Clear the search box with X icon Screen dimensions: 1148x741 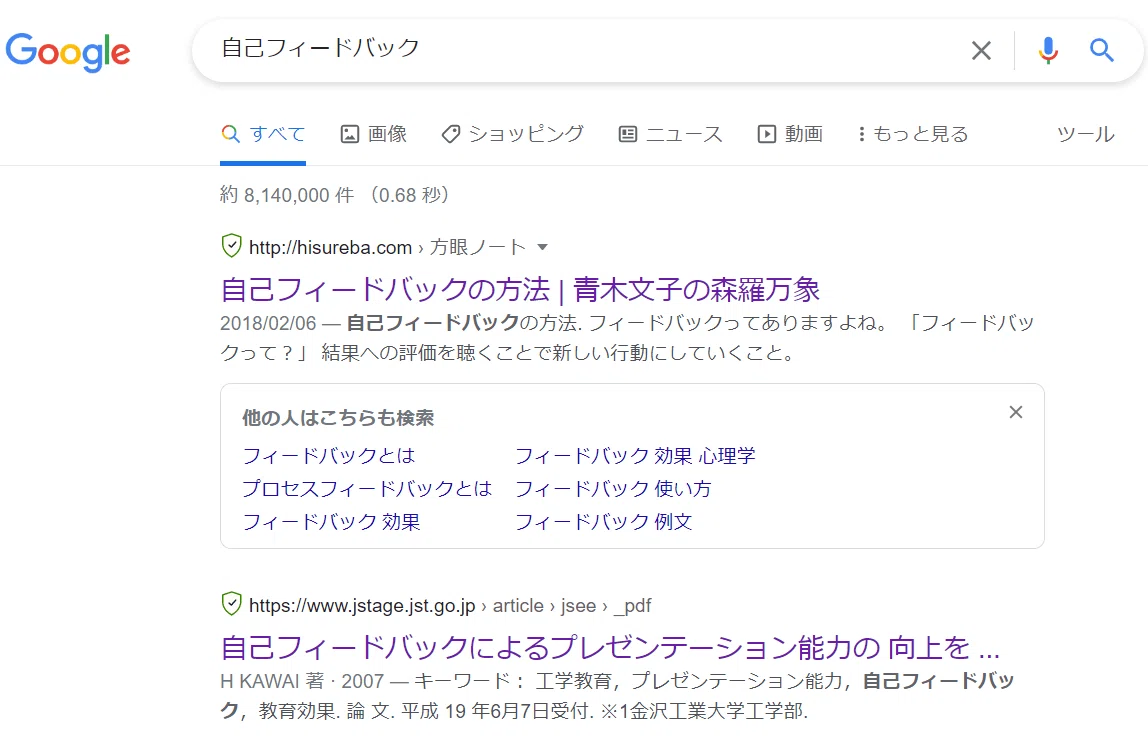point(981,51)
